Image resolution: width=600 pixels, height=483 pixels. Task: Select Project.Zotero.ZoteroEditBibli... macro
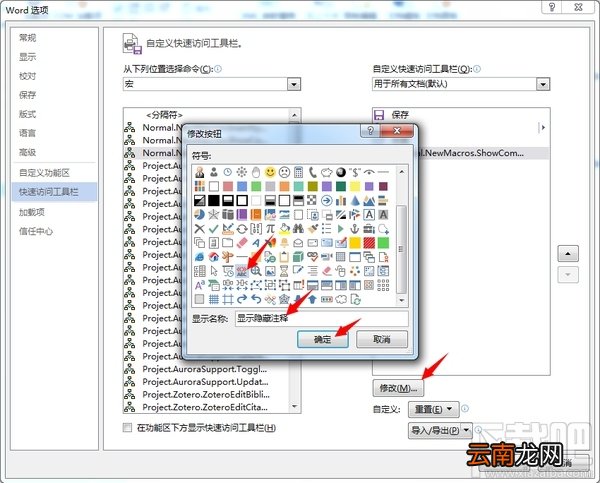(207, 394)
